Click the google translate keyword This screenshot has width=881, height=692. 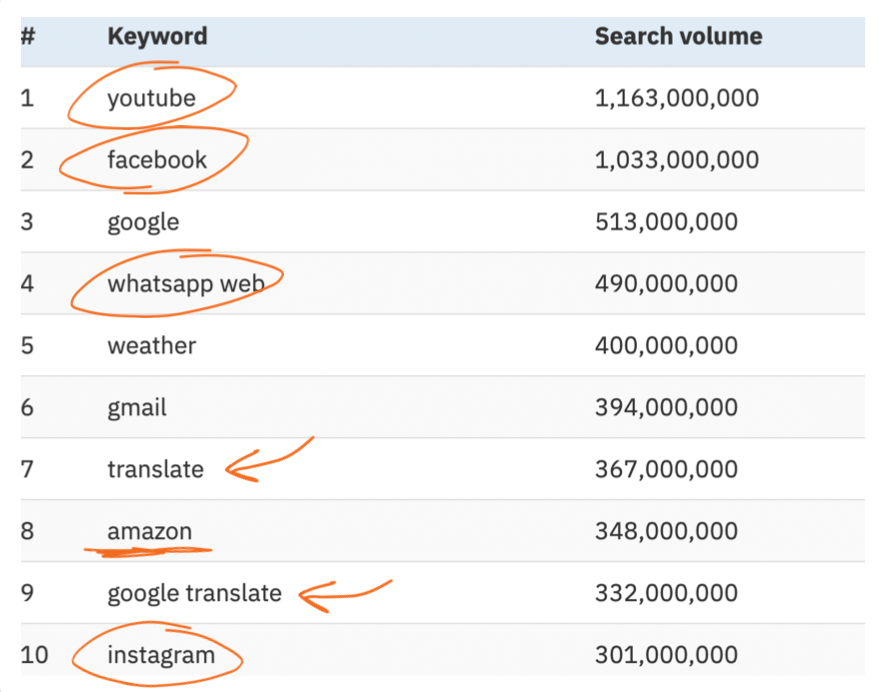pos(194,594)
